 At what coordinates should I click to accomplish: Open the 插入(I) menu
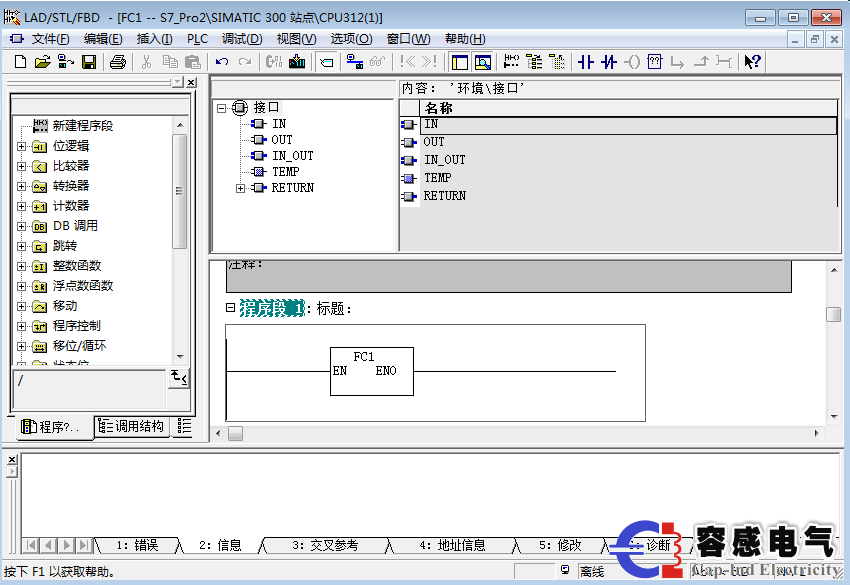[154, 39]
